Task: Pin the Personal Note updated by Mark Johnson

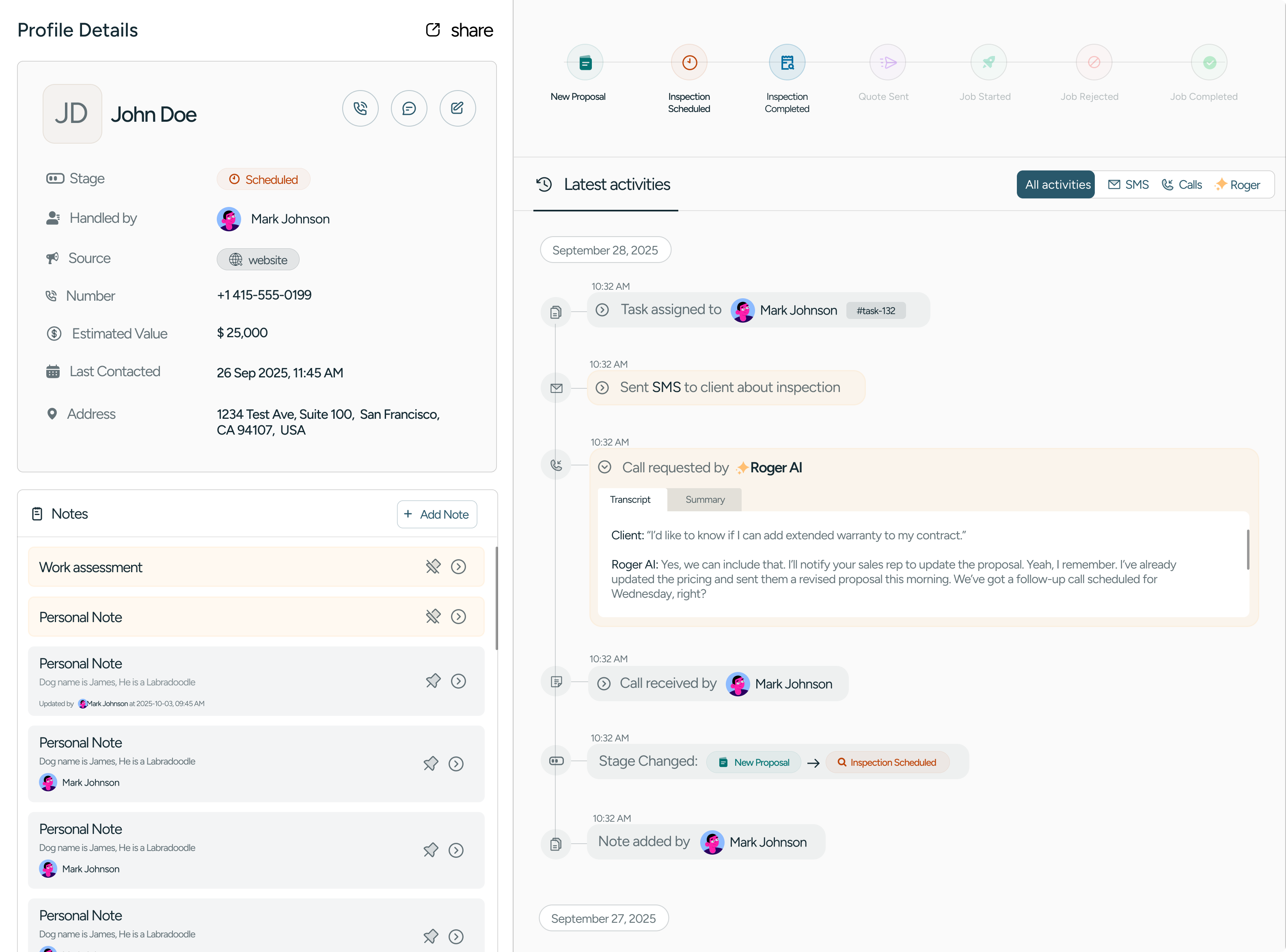Action: click(433, 681)
